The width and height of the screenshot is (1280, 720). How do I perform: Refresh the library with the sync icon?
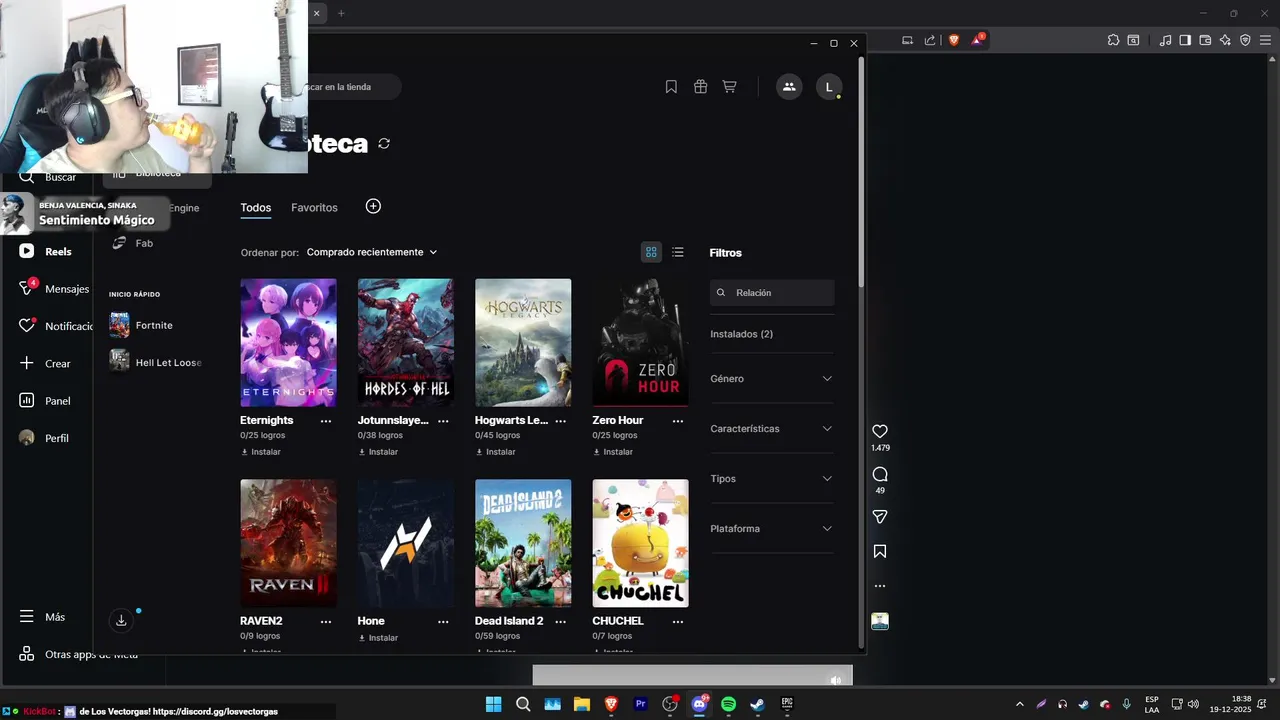point(384,144)
